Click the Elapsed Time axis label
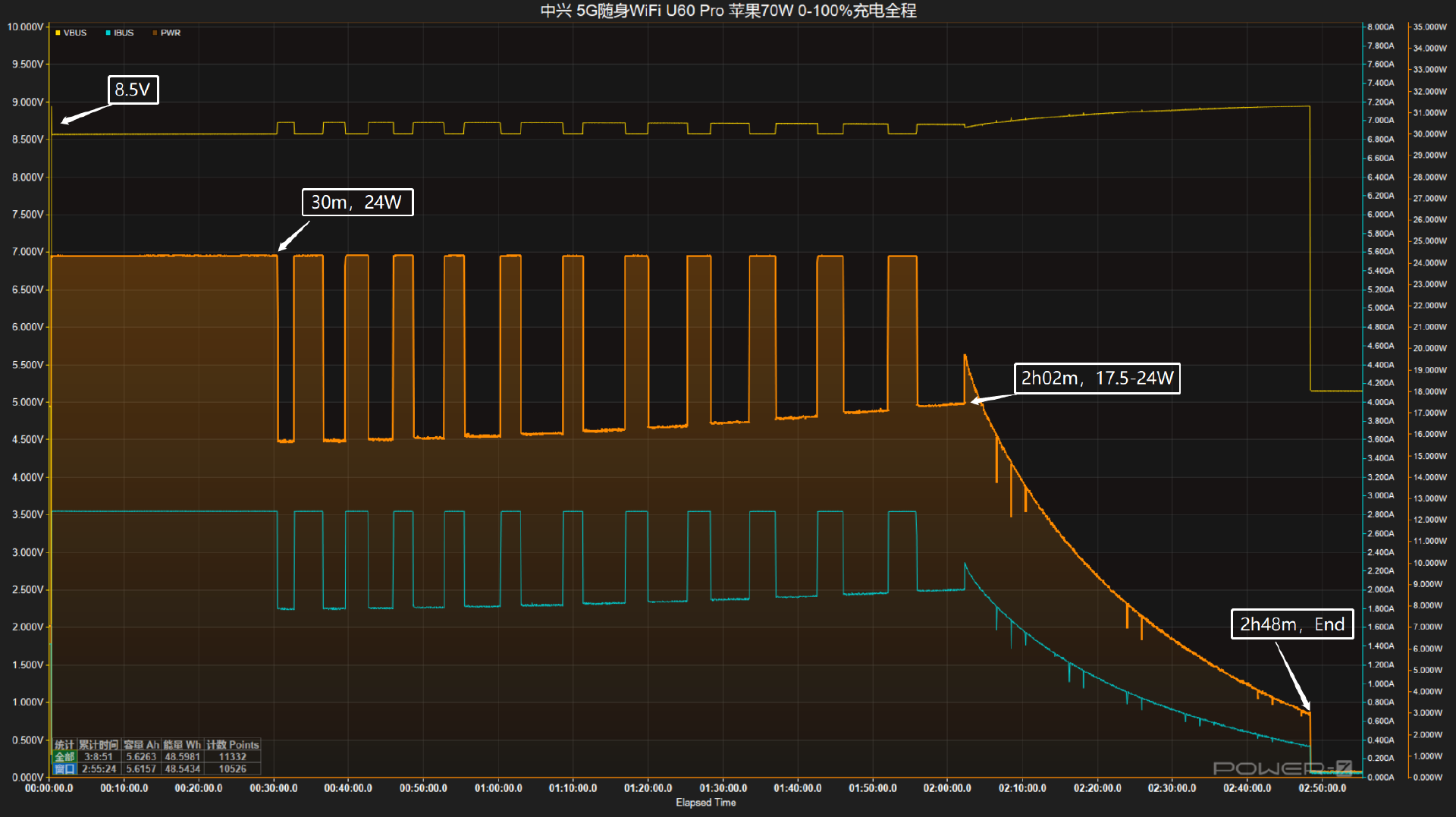The width and height of the screenshot is (1456, 817). click(706, 803)
